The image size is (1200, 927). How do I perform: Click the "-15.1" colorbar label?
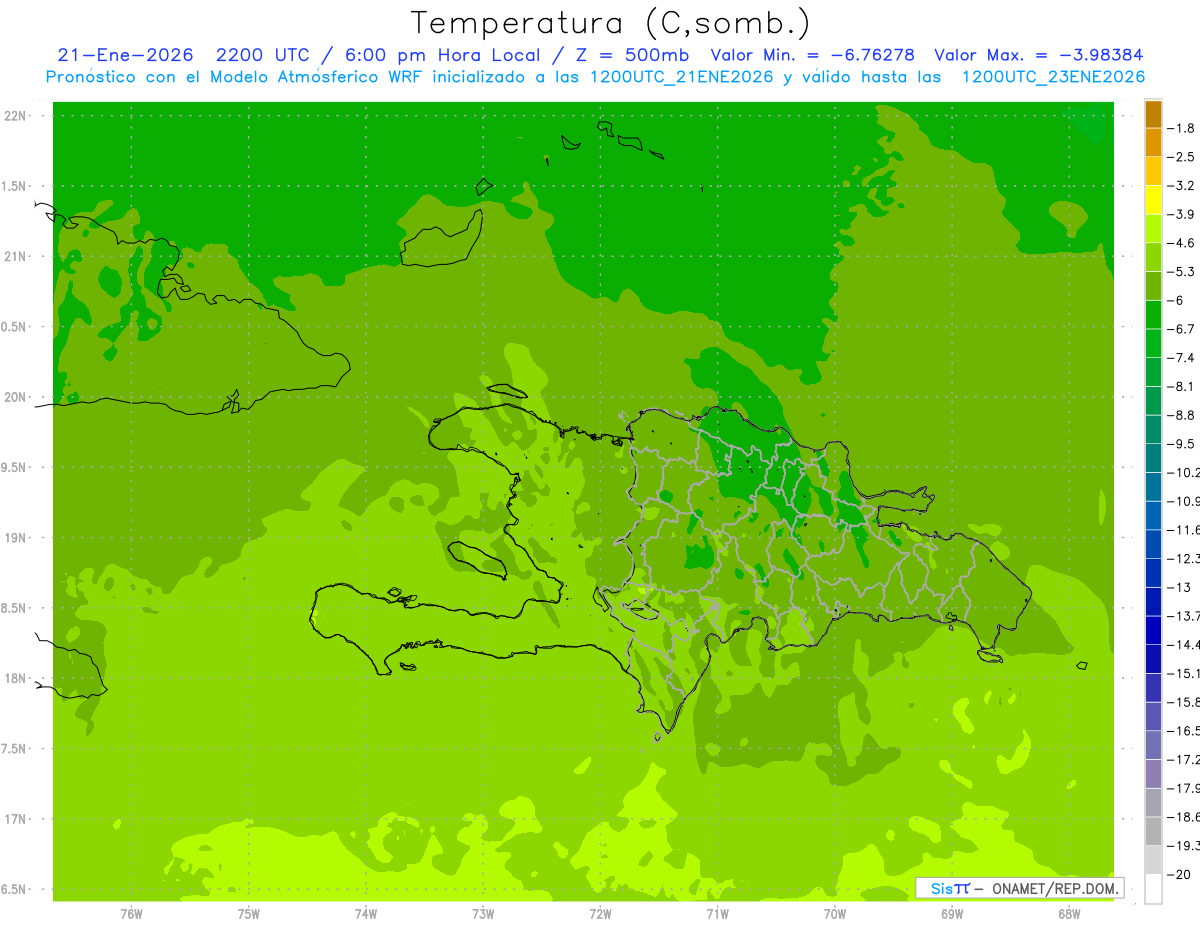1183,674
